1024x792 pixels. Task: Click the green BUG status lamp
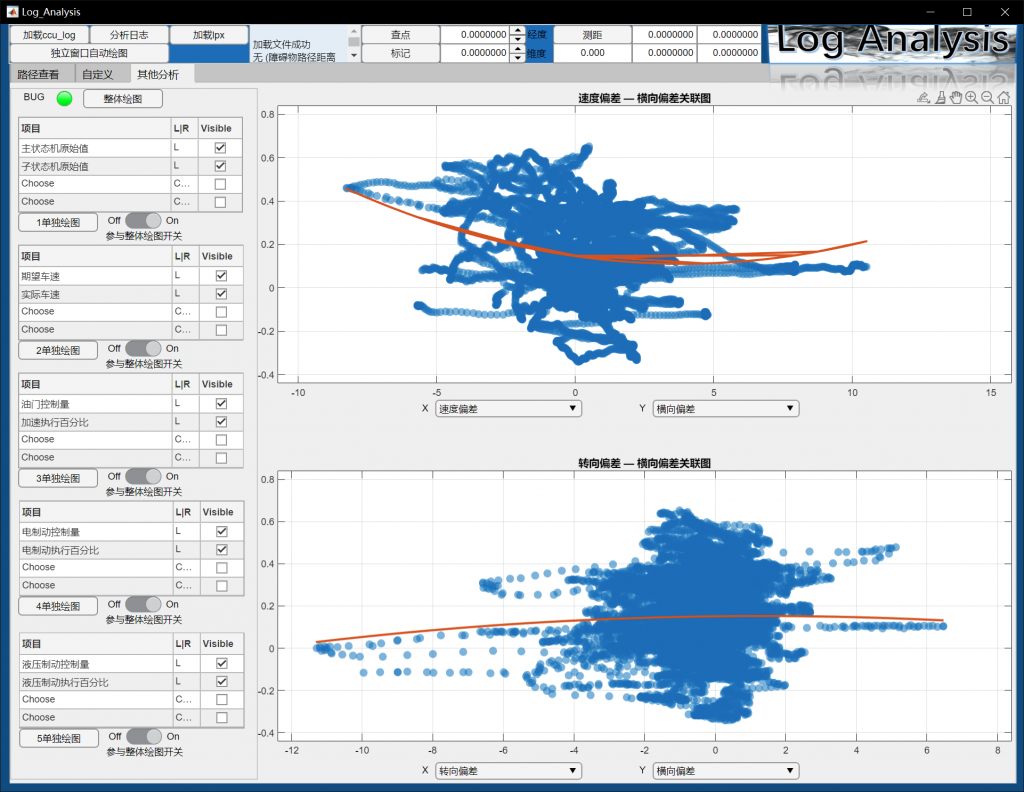(65, 98)
